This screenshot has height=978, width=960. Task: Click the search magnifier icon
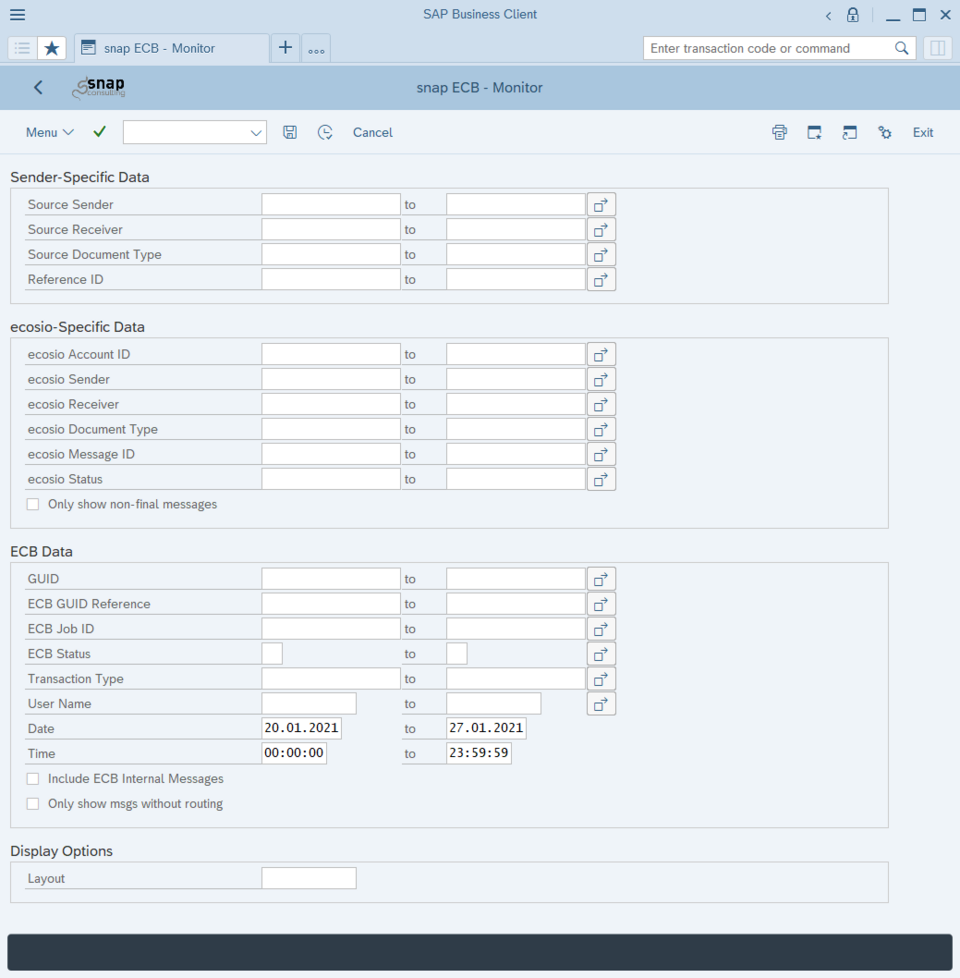901,48
